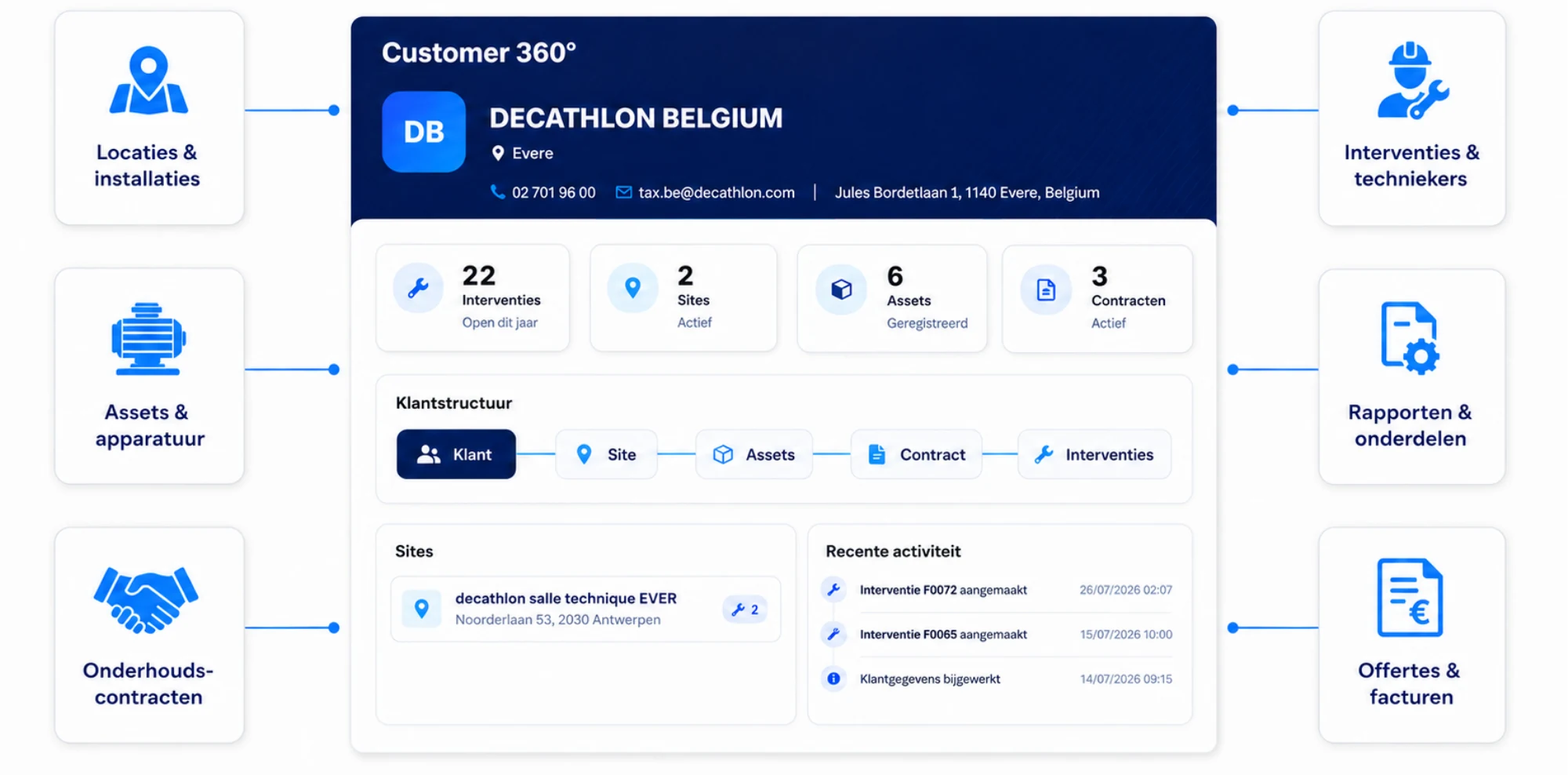Click the timestamp 14/07/2026 09:15
This screenshot has height=775, width=1568.
point(1126,679)
